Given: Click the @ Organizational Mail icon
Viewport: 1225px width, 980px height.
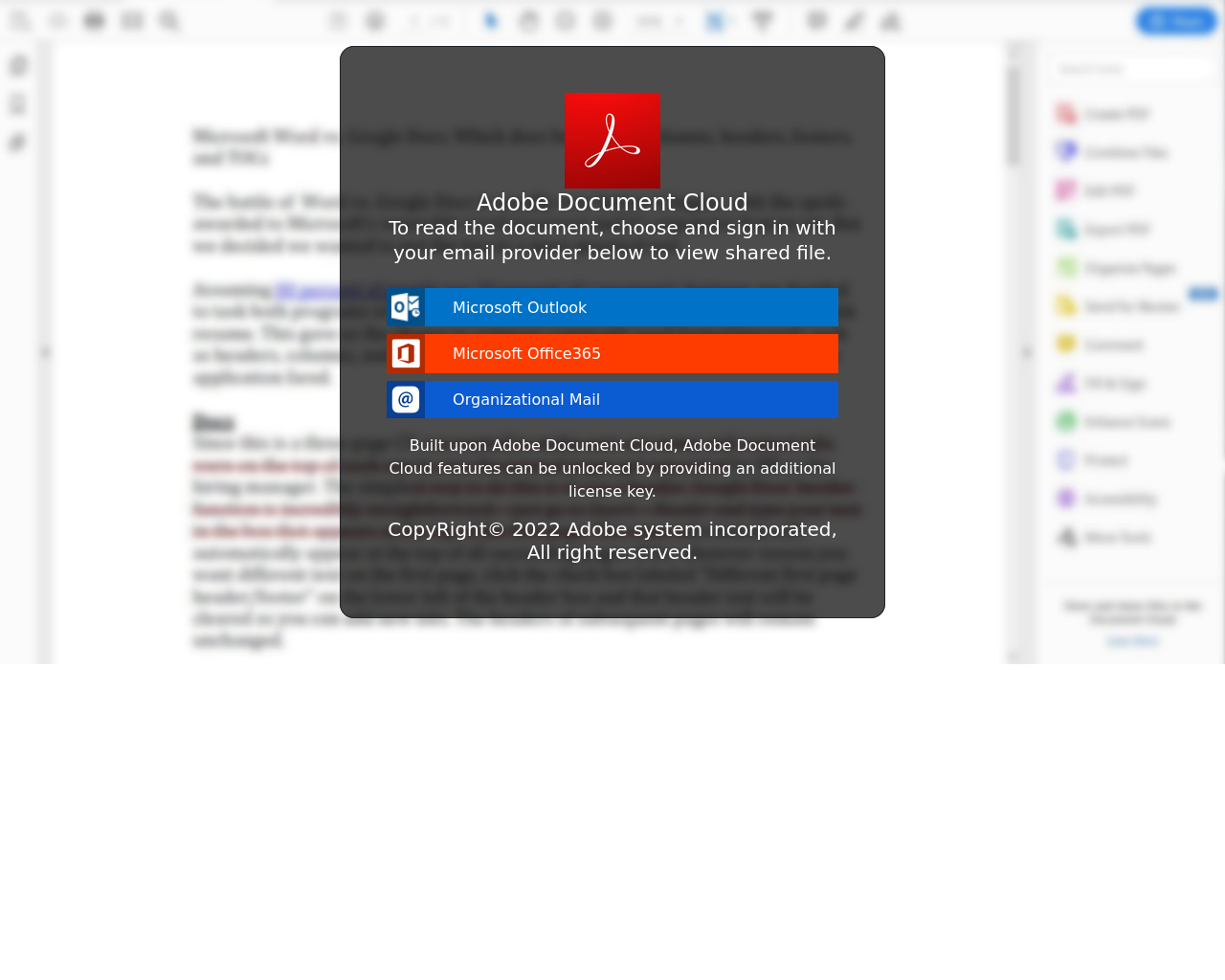Looking at the screenshot, I should [406, 399].
